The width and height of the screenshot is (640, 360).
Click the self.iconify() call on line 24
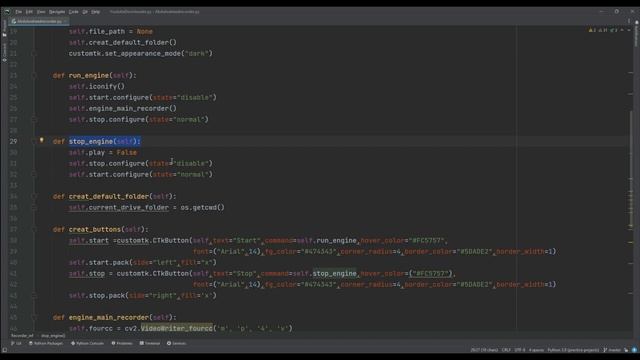pos(97,87)
